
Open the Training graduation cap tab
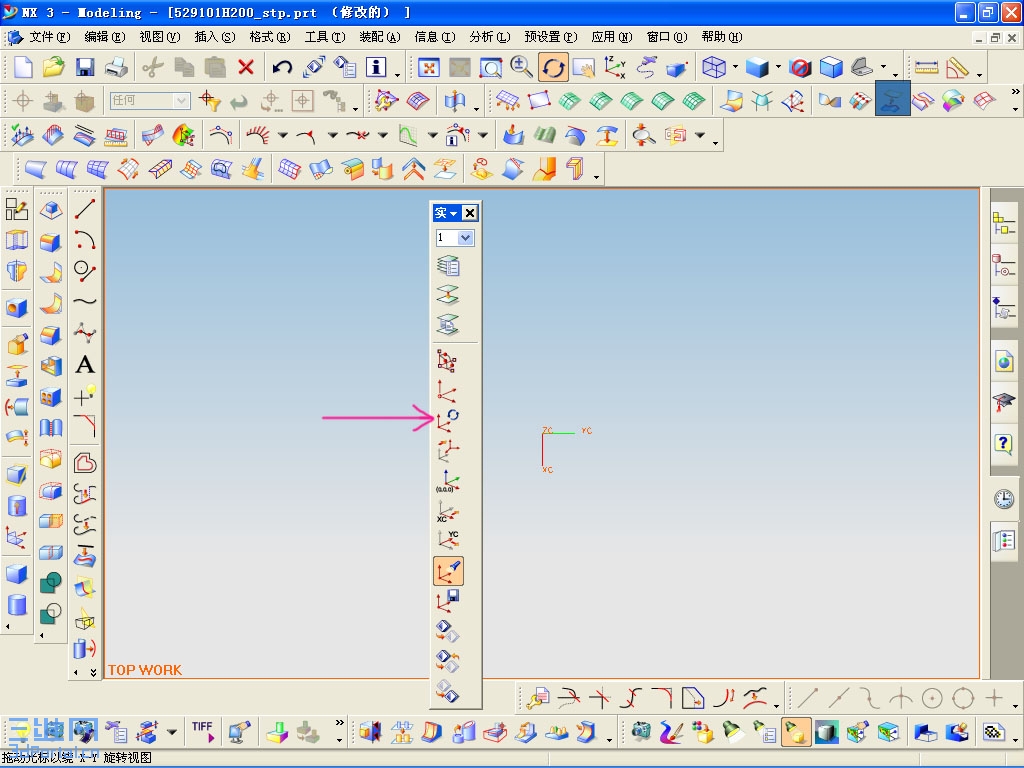[1004, 402]
